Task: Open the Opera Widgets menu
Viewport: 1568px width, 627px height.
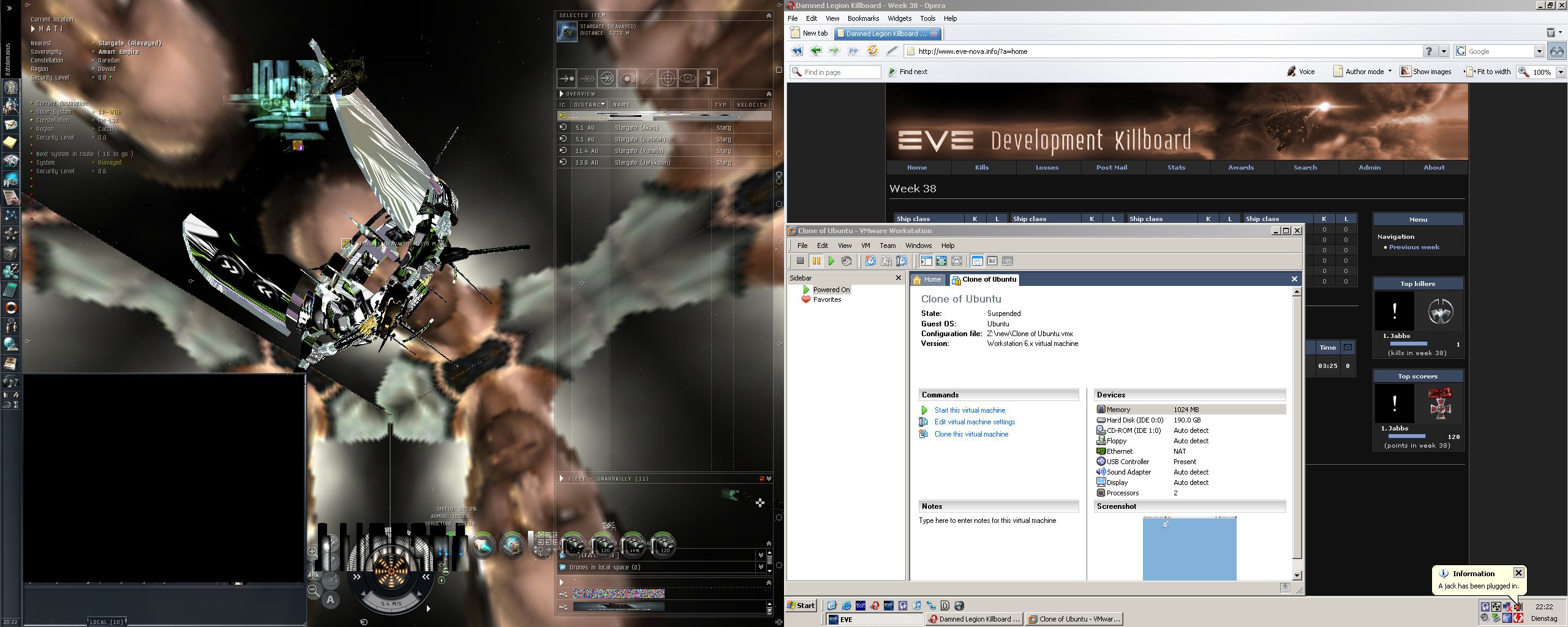Action: (899, 18)
